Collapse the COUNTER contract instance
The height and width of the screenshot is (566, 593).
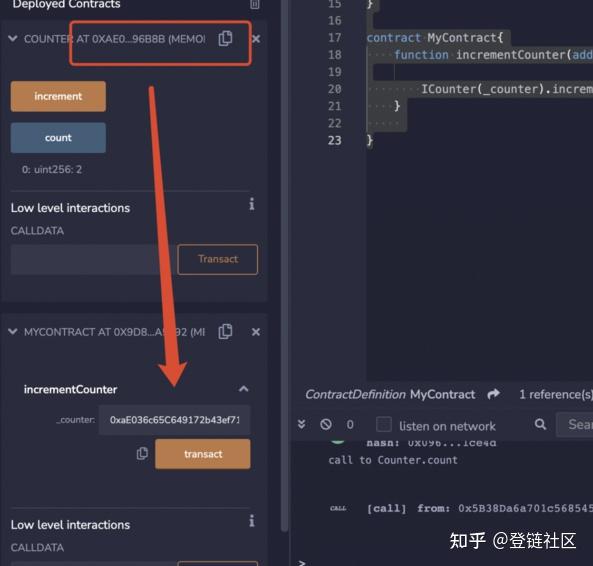[x=13, y=39]
